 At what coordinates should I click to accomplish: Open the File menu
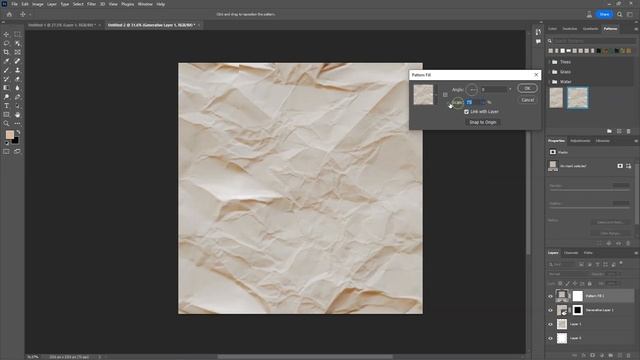pos(14,4)
